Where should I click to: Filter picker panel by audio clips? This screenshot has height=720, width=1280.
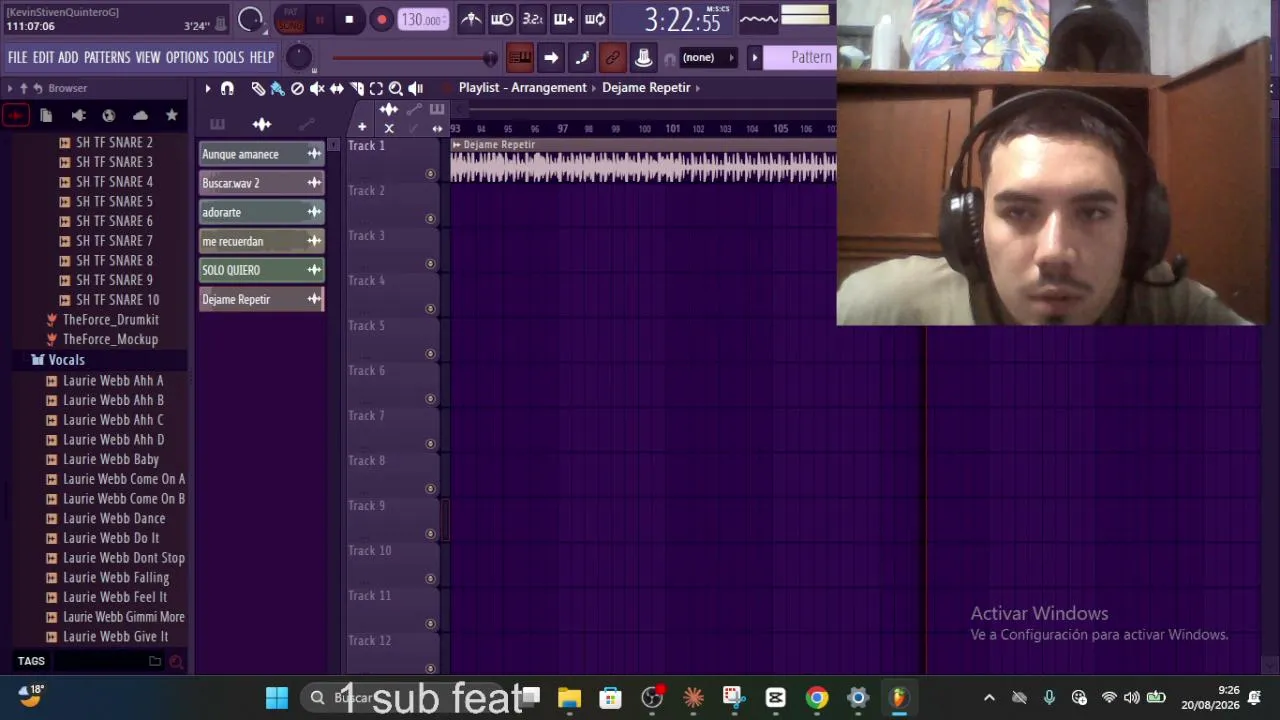point(262,124)
